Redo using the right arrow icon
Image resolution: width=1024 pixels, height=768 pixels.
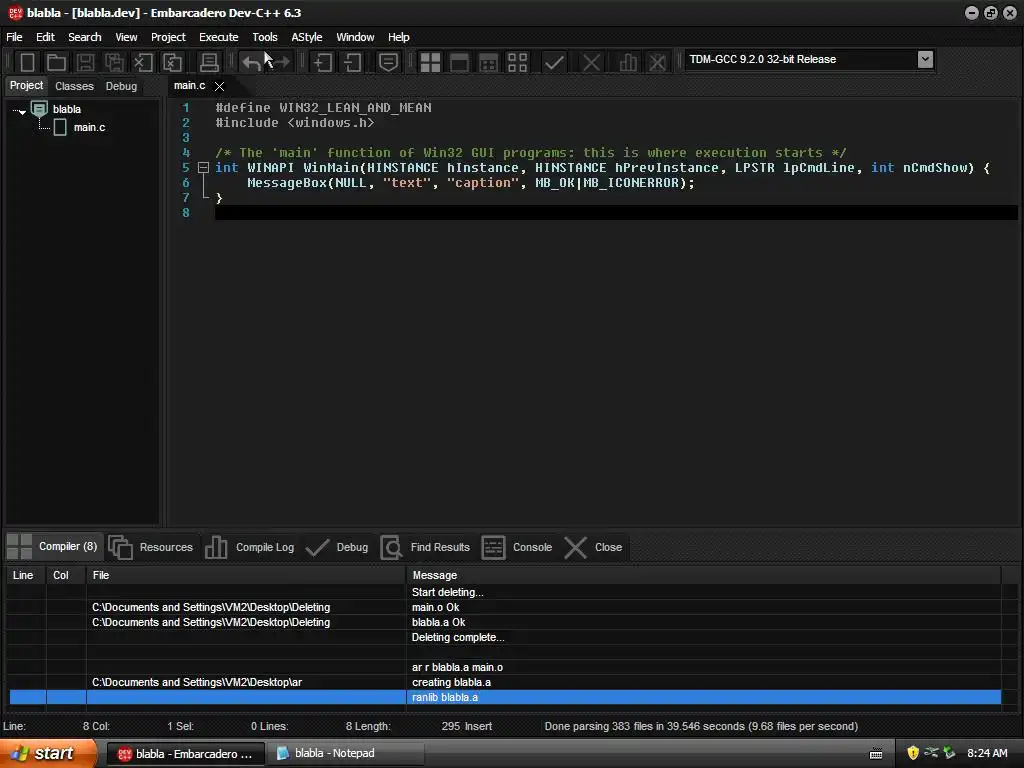point(281,62)
